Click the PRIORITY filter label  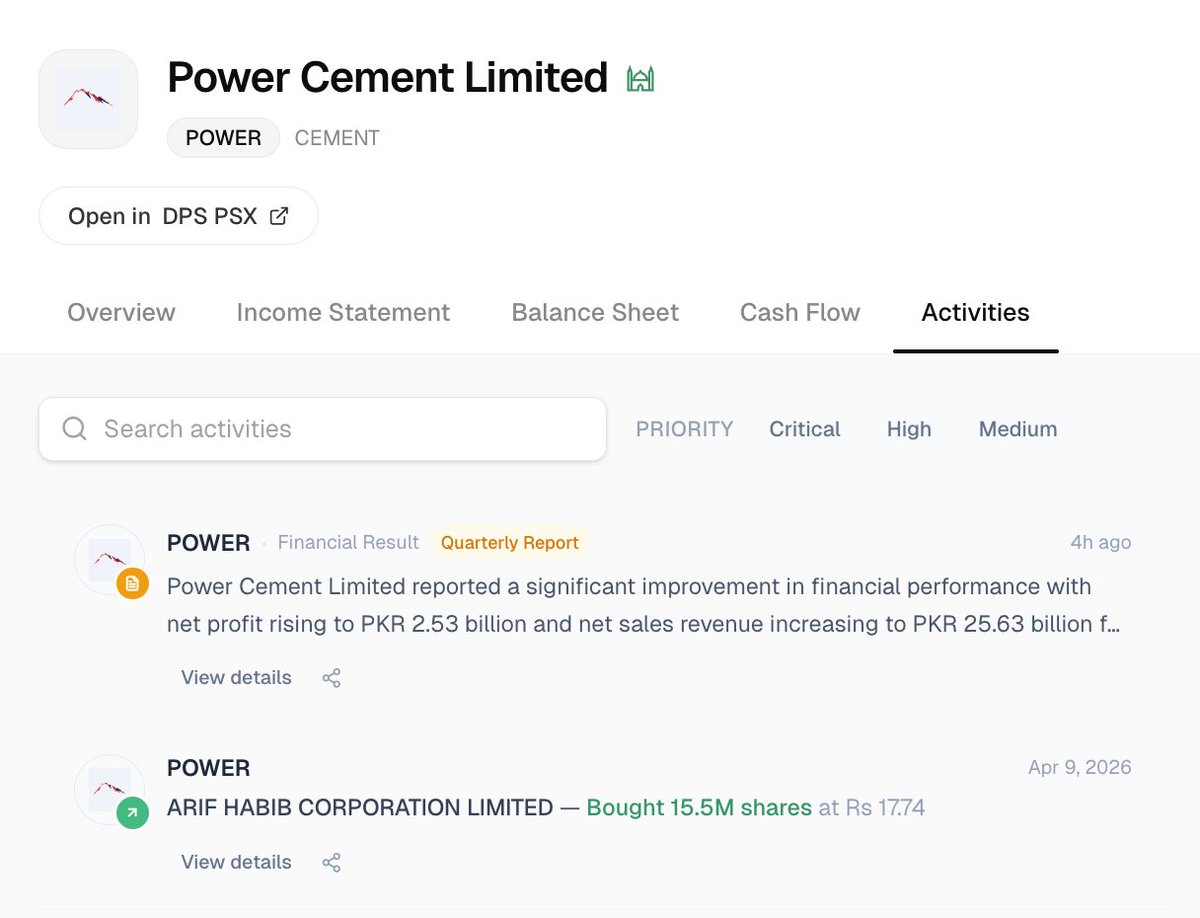point(684,429)
